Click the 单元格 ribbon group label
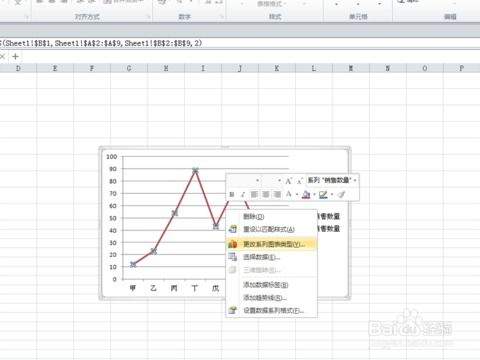Image resolution: width=480 pixels, height=360 pixels. (x=358, y=17)
